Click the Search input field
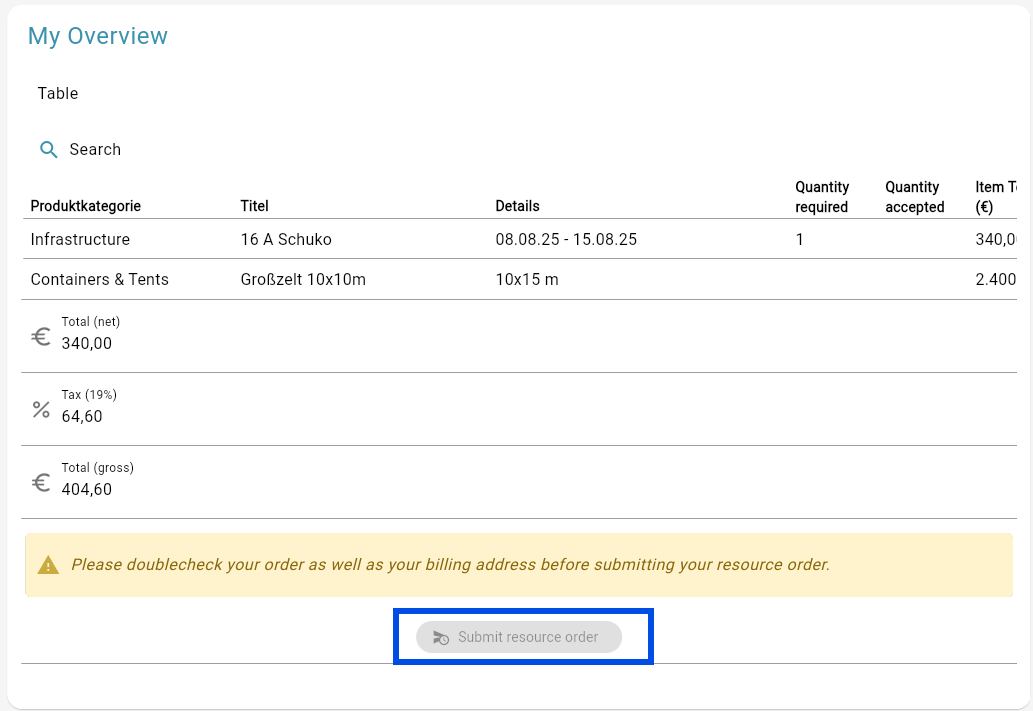Viewport: 1033px width, 711px height. (x=95, y=150)
